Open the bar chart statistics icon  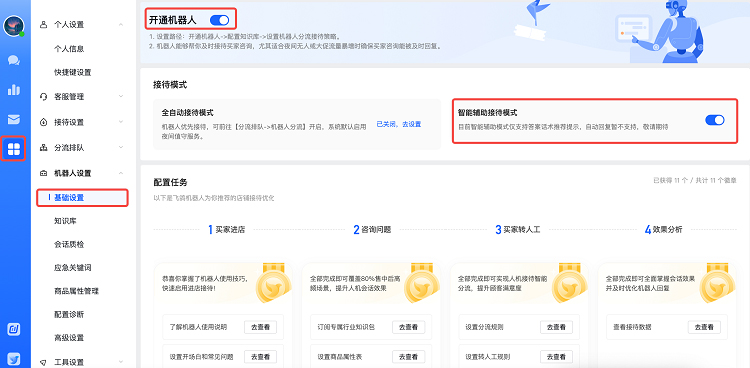pyautogui.click(x=14, y=89)
